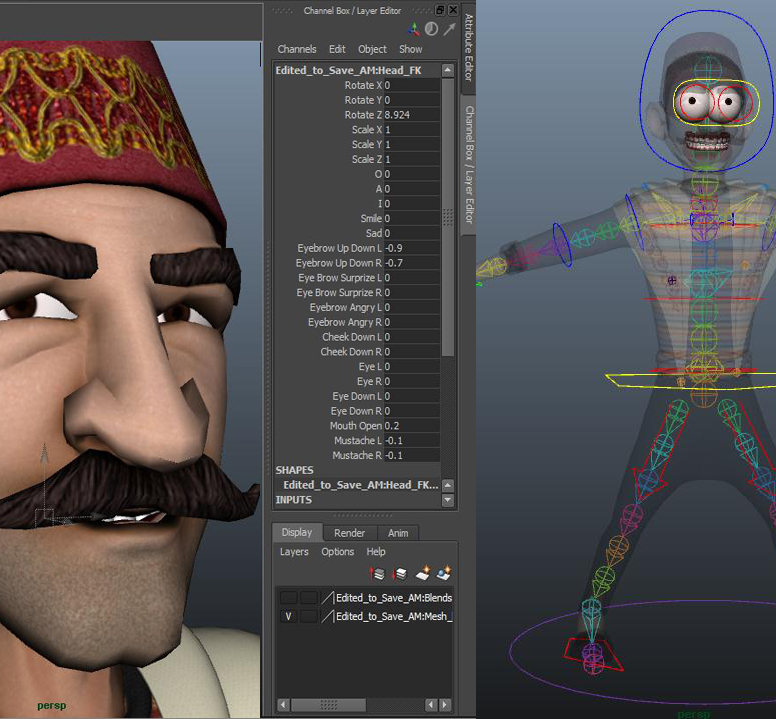Click the Eye Brow Surprize L label
This screenshot has width=776, height=719.
(340, 278)
